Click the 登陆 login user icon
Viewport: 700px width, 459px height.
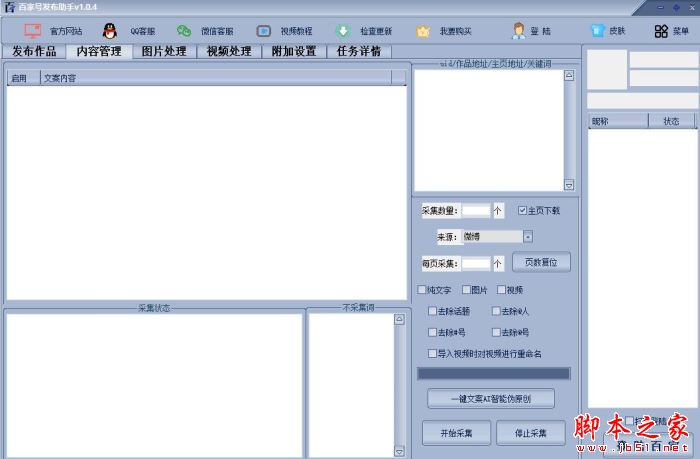click(x=519, y=31)
